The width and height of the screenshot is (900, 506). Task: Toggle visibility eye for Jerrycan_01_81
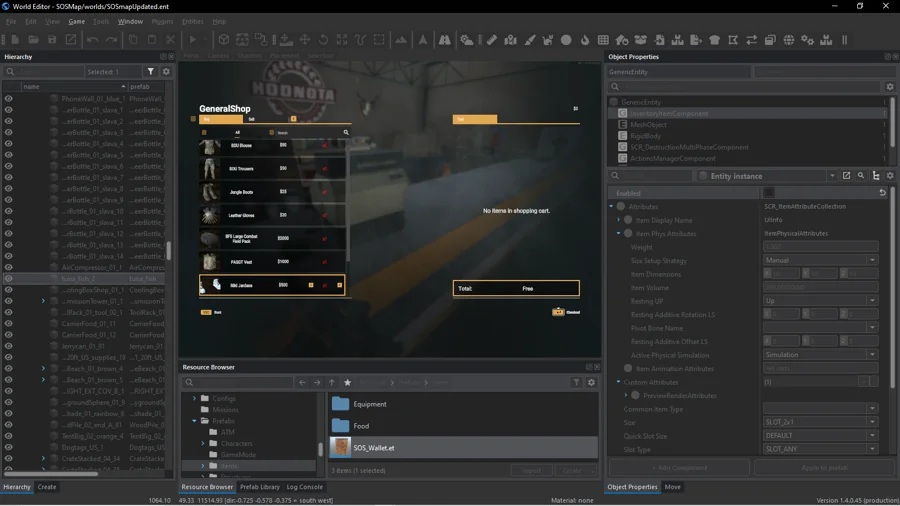pos(9,346)
